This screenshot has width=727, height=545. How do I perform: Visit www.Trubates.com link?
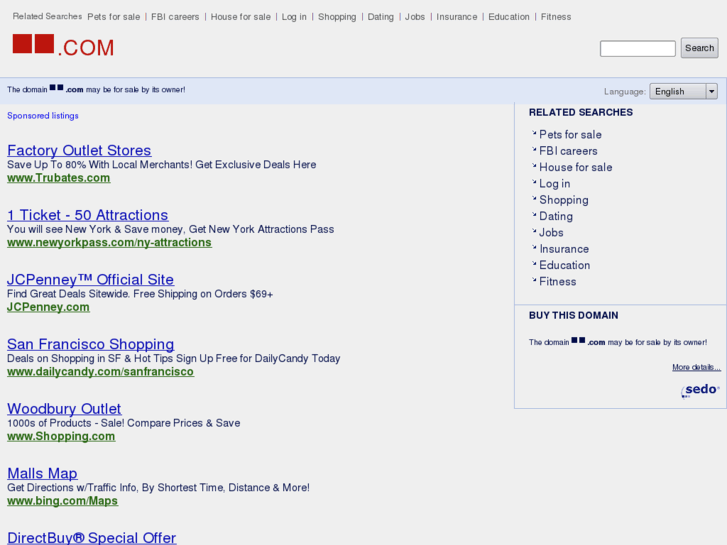point(58,178)
